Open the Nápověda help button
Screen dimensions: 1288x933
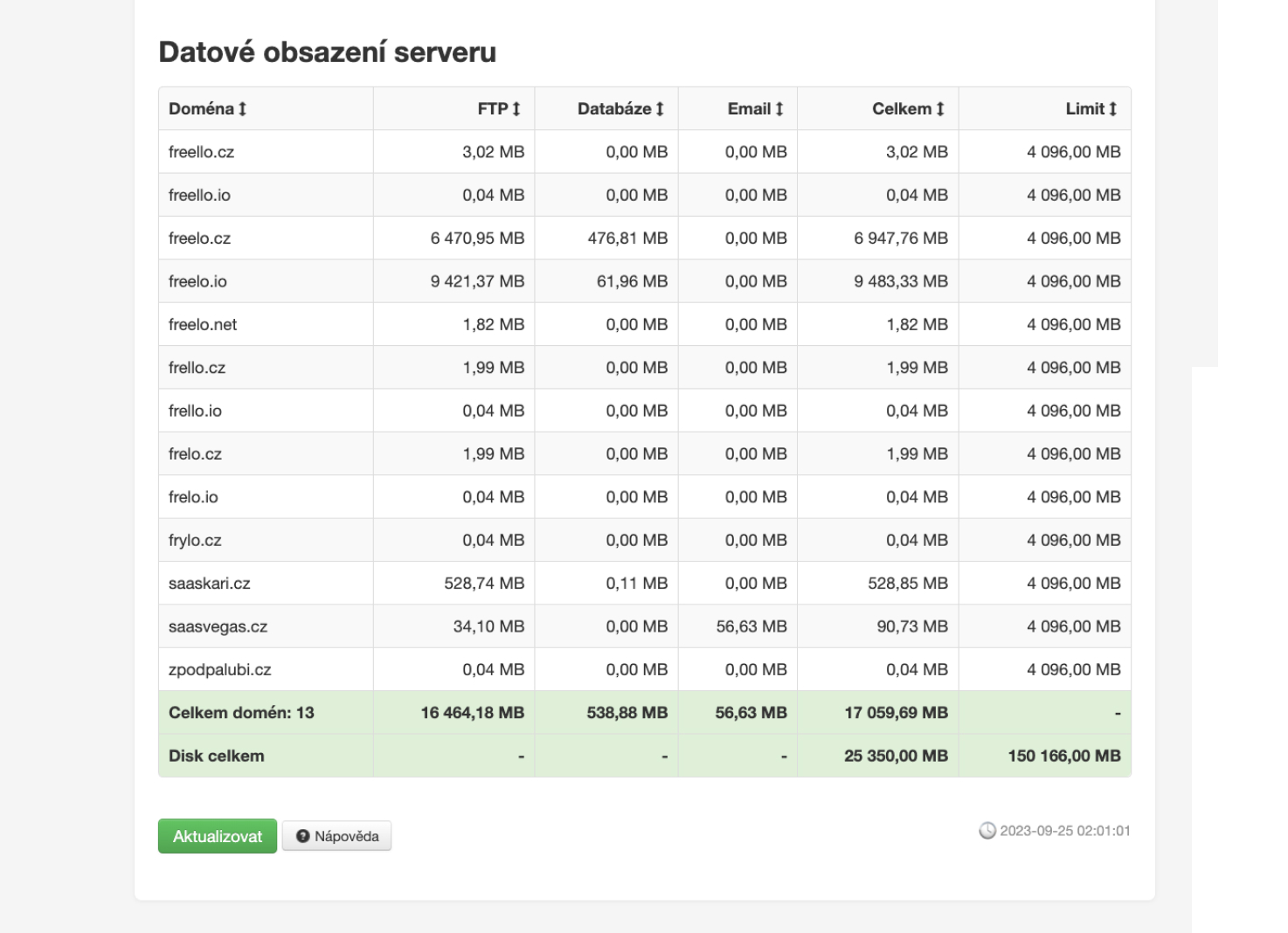337,836
